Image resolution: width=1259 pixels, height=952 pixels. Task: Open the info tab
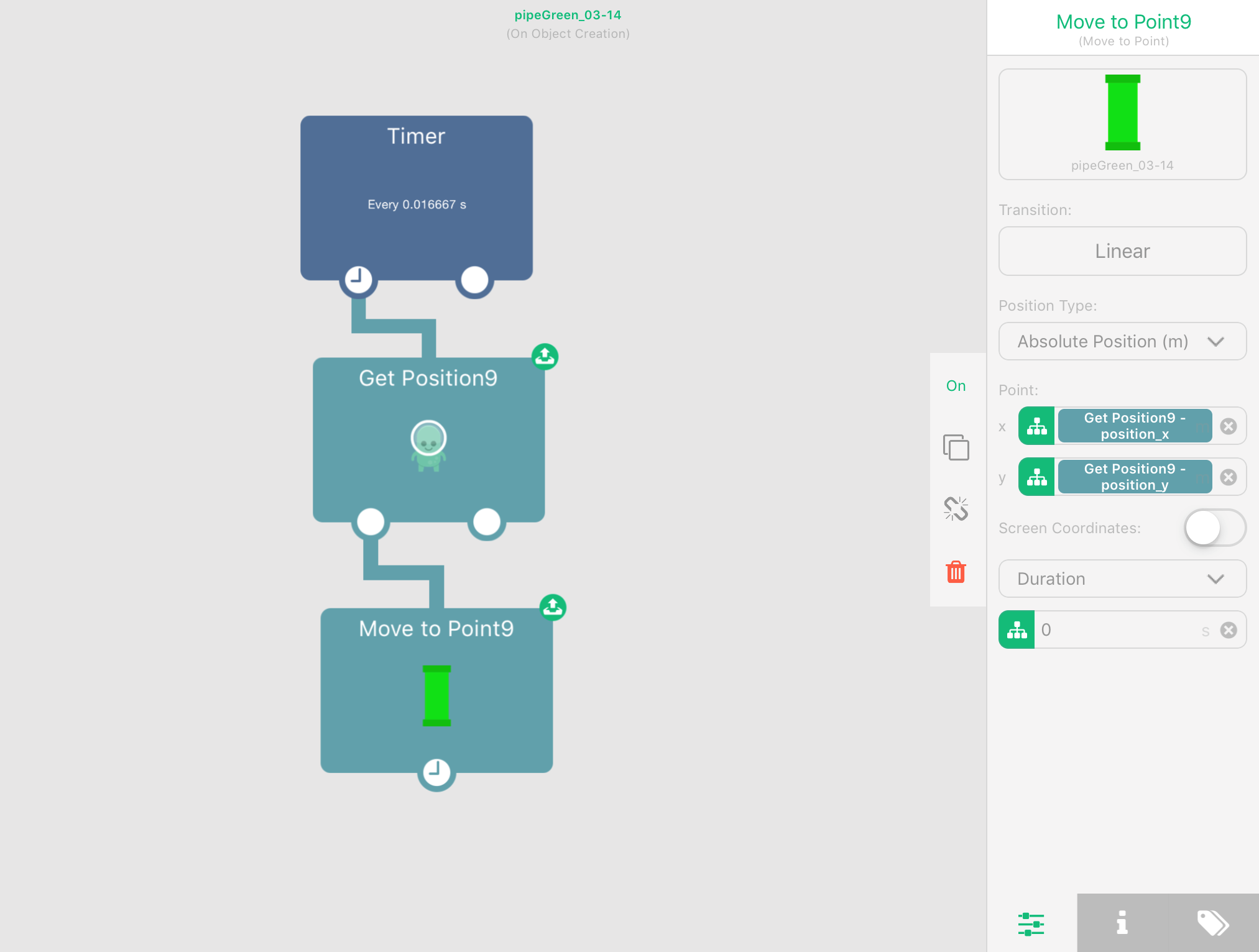(x=1122, y=923)
